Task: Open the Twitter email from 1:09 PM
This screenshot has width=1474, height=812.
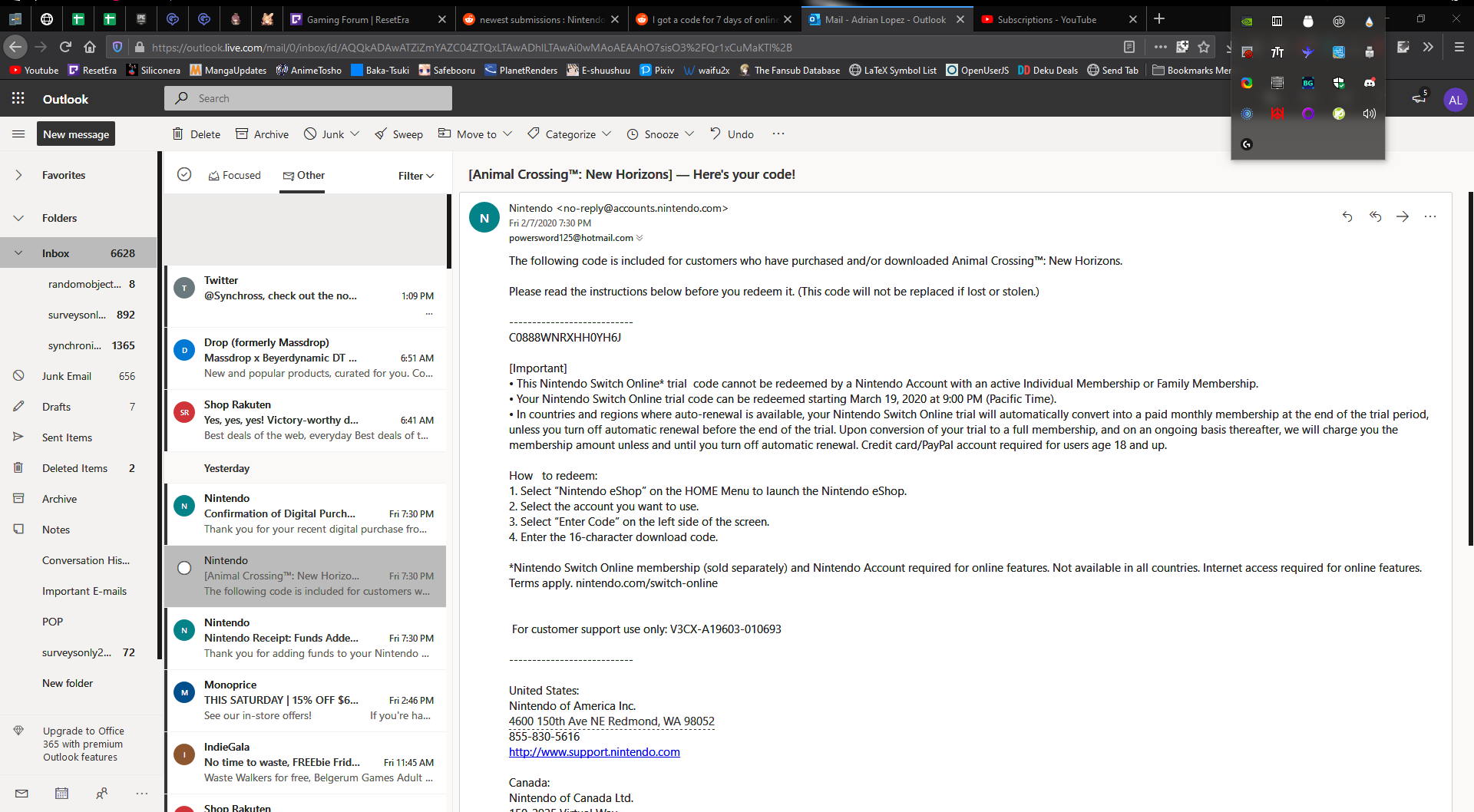Action: coord(306,296)
